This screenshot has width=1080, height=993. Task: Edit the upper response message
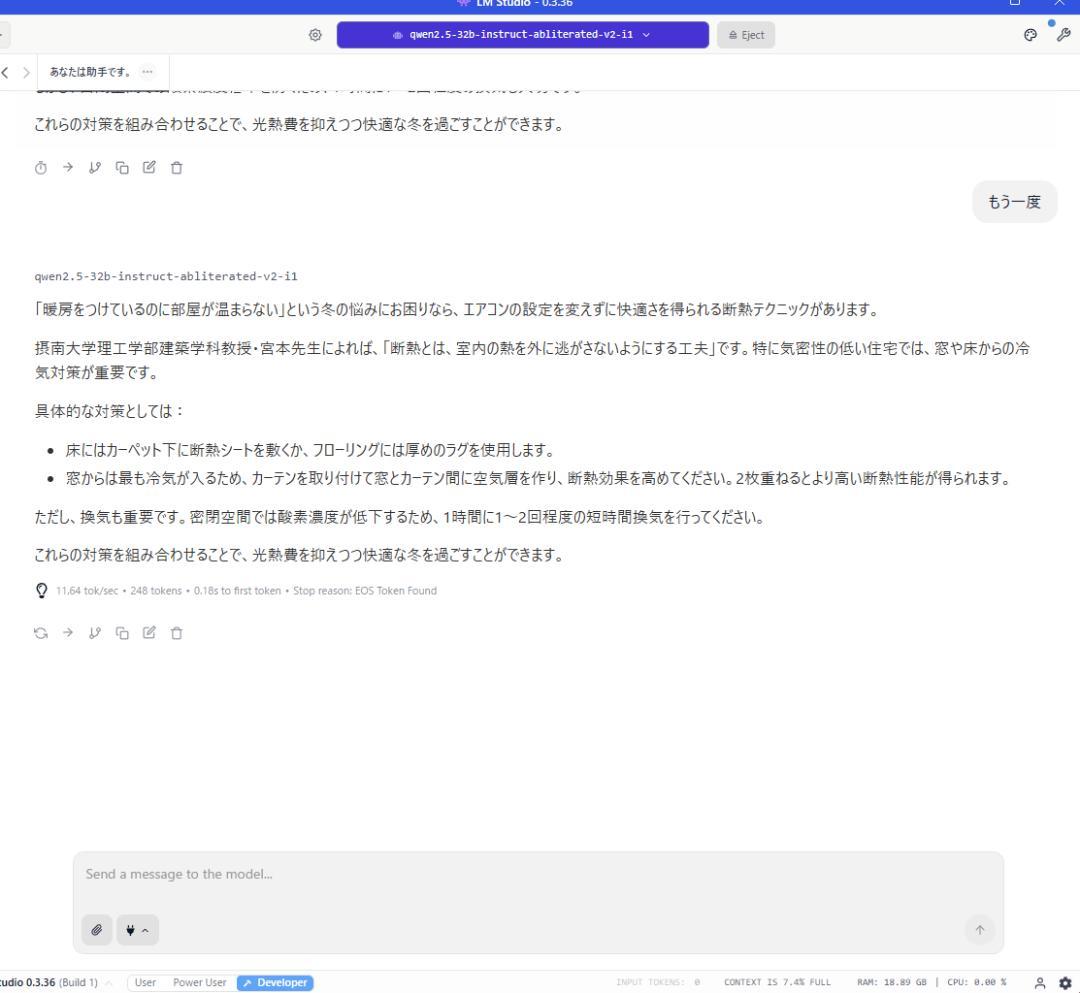[x=149, y=167]
